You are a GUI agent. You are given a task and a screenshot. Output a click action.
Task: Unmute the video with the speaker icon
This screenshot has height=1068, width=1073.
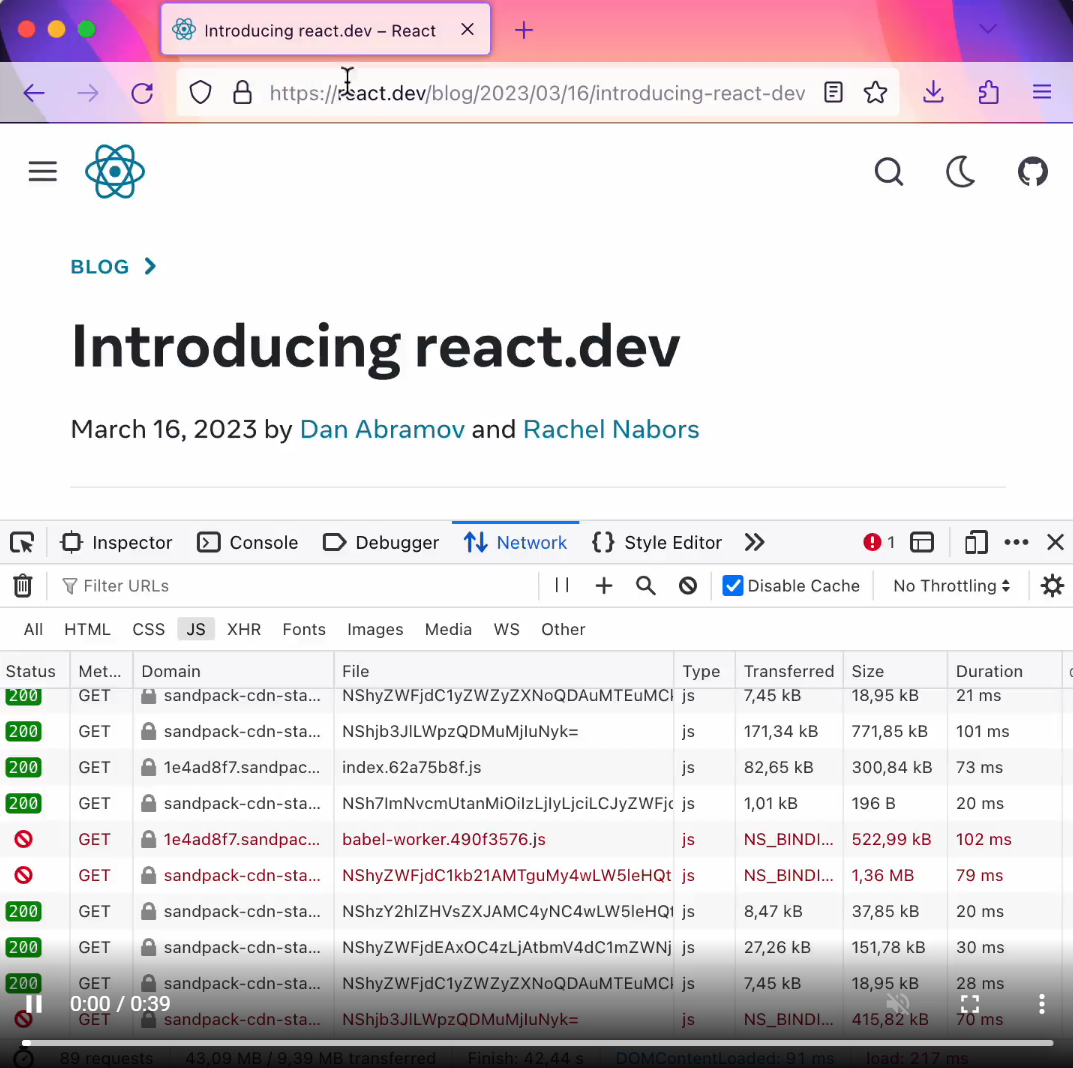click(898, 1003)
